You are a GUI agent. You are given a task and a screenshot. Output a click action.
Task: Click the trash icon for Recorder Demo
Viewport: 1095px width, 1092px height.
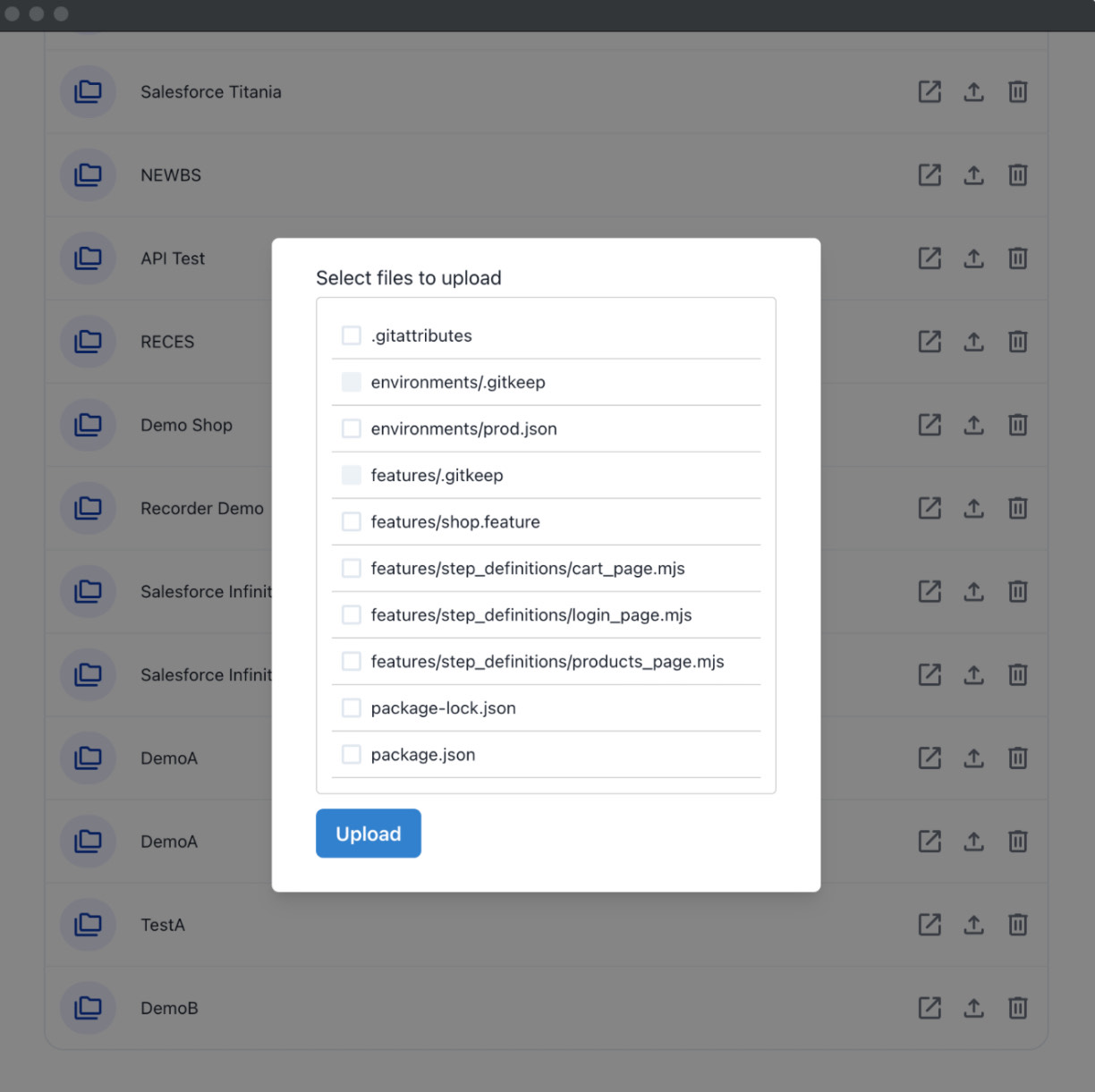(1017, 508)
